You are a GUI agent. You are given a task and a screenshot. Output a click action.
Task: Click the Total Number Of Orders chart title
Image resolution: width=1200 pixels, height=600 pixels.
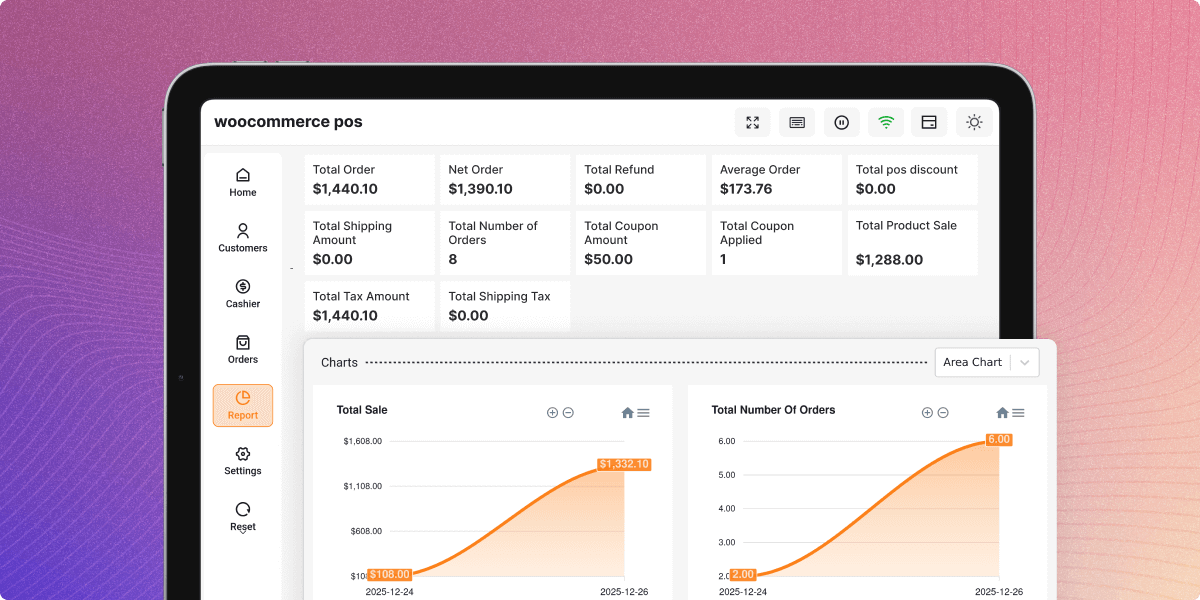click(773, 410)
